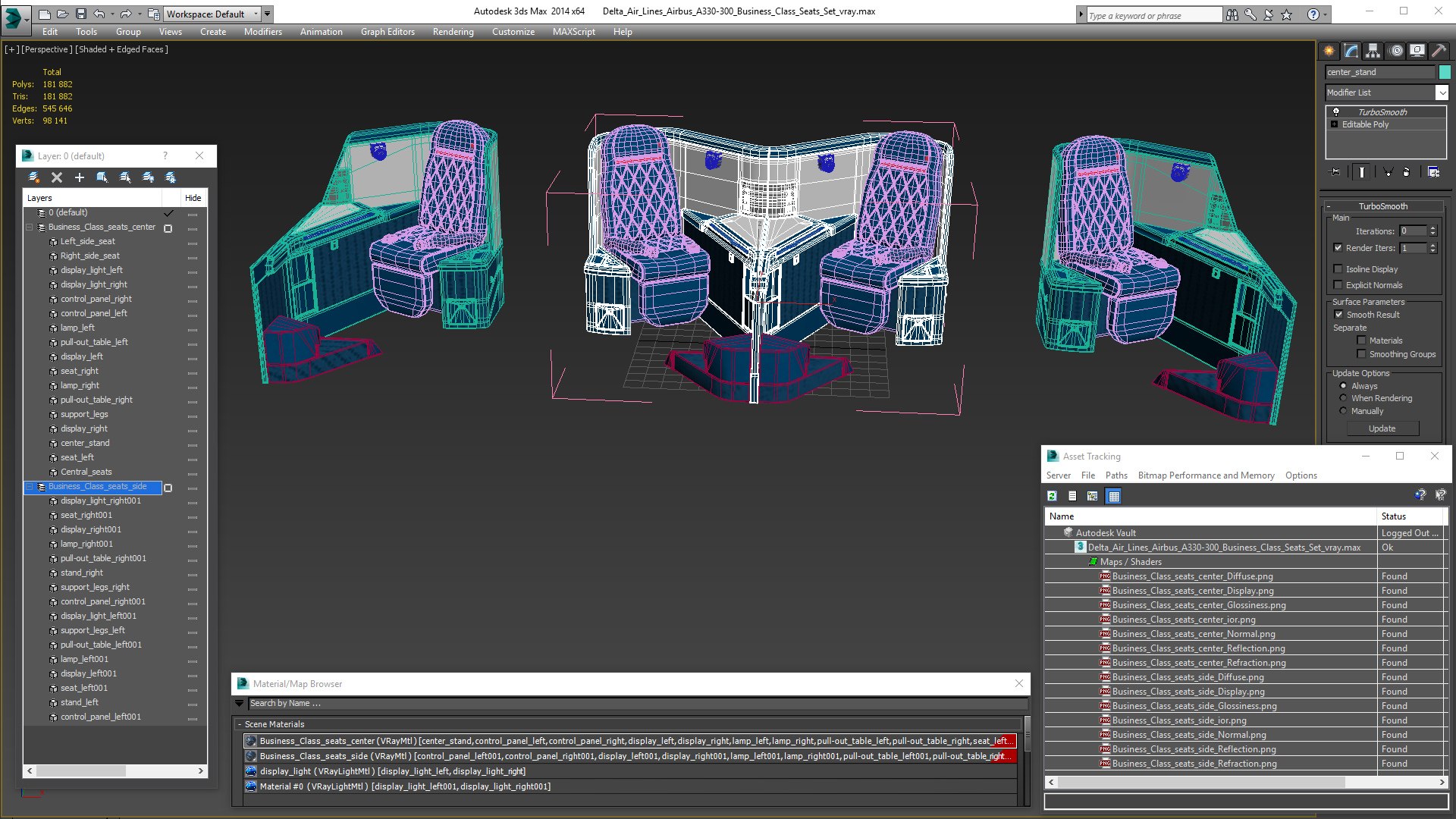Redo the action with the redo arrow

pos(126,14)
